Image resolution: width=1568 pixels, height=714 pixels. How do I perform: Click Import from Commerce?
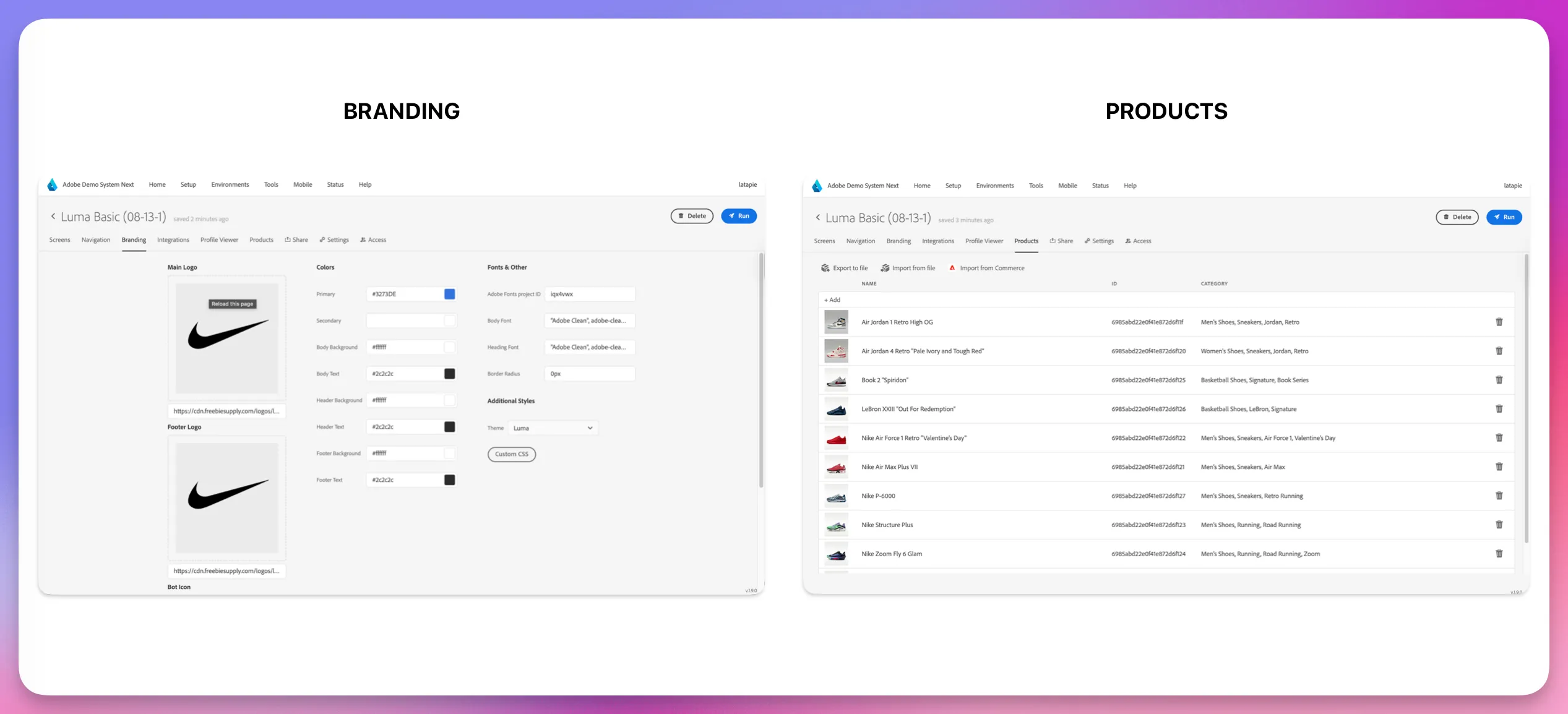pos(986,268)
